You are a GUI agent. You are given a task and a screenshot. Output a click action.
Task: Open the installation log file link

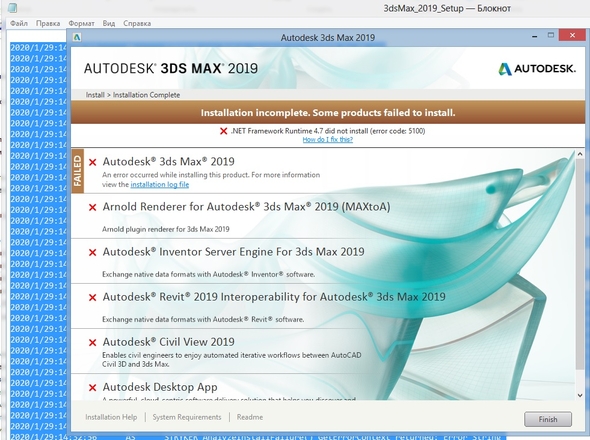pos(160,184)
